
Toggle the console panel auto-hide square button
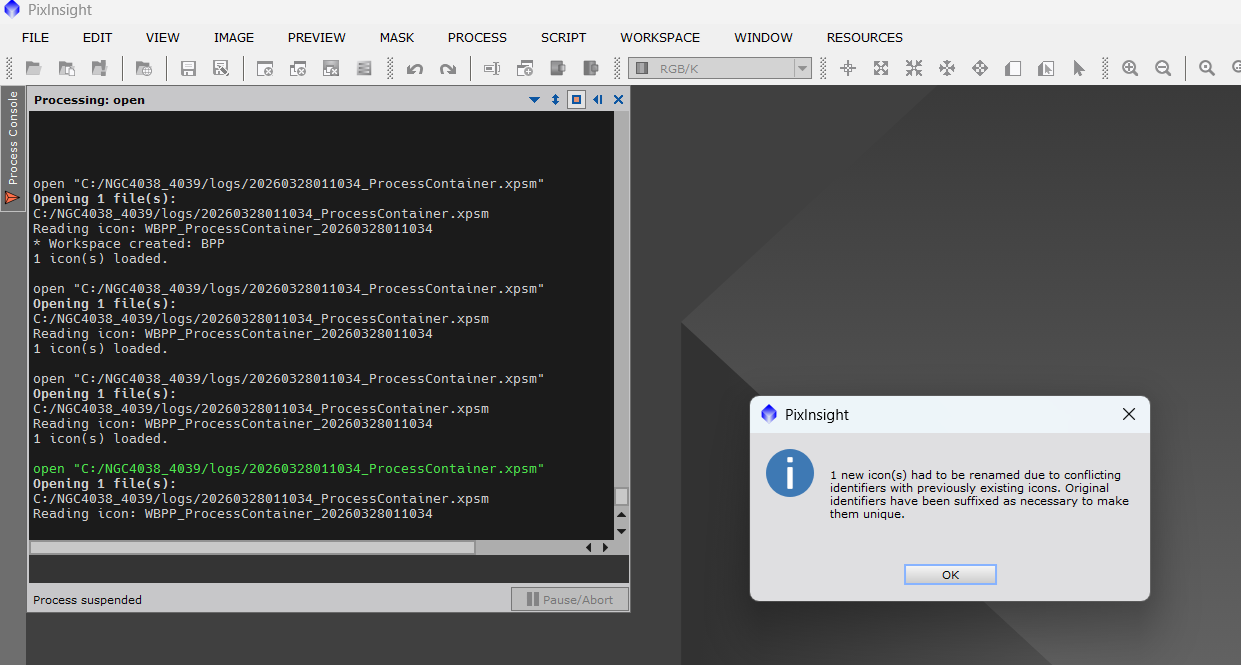pos(576,100)
